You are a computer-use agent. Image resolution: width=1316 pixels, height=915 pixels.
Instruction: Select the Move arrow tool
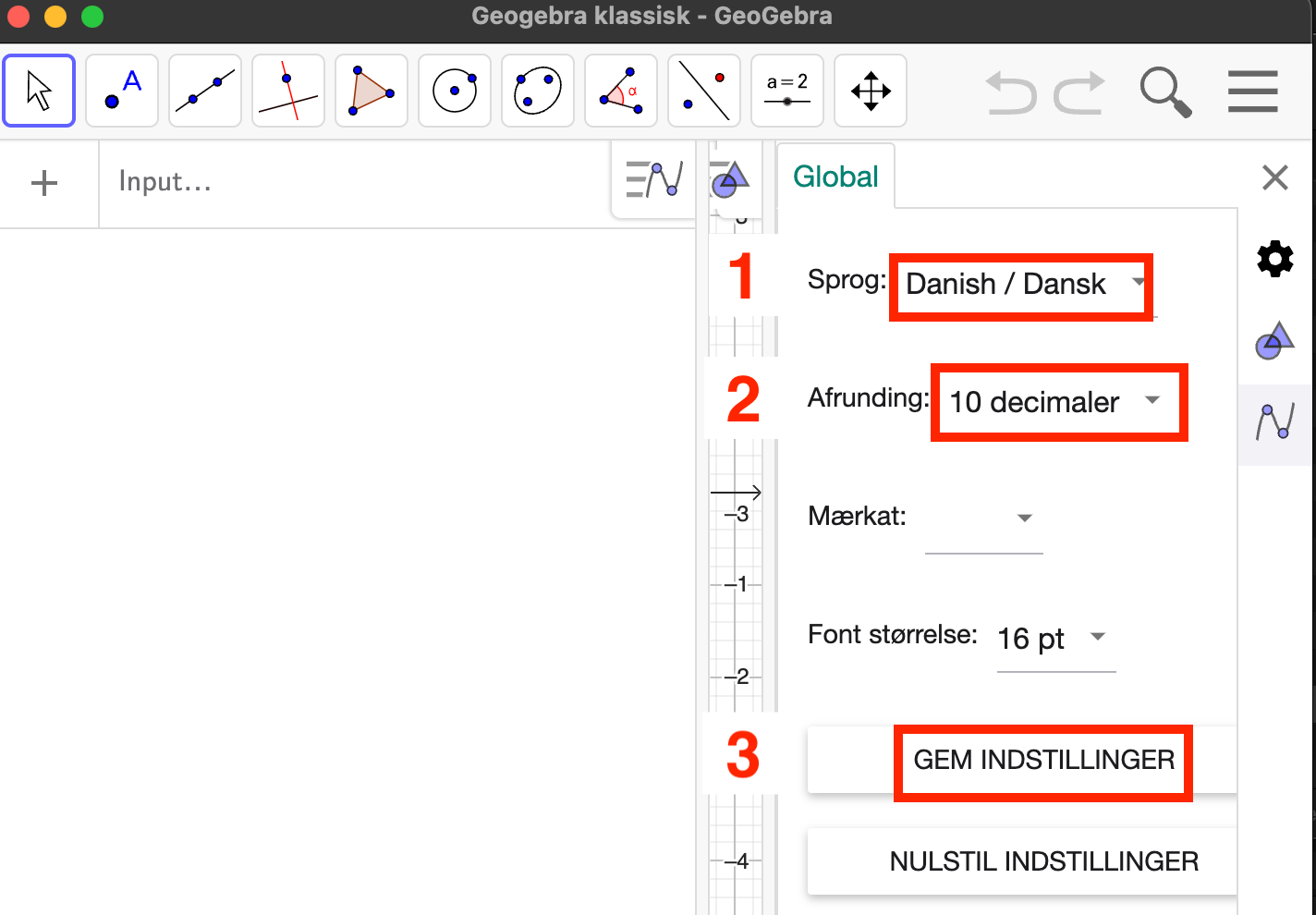(x=39, y=91)
